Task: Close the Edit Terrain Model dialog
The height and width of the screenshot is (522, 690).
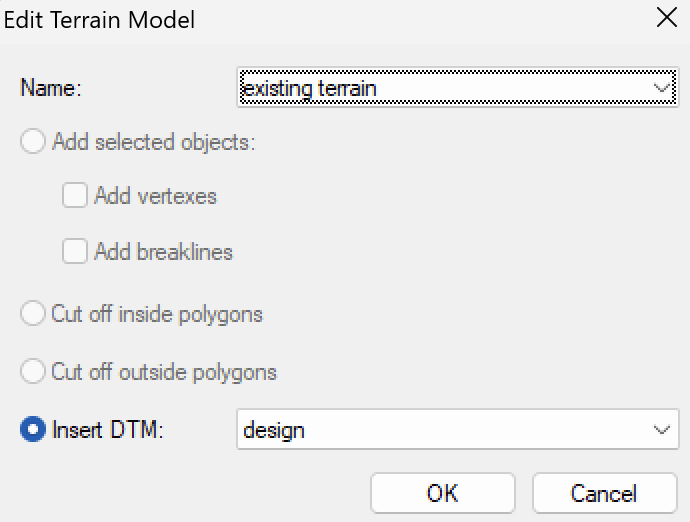Action: coord(666,18)
